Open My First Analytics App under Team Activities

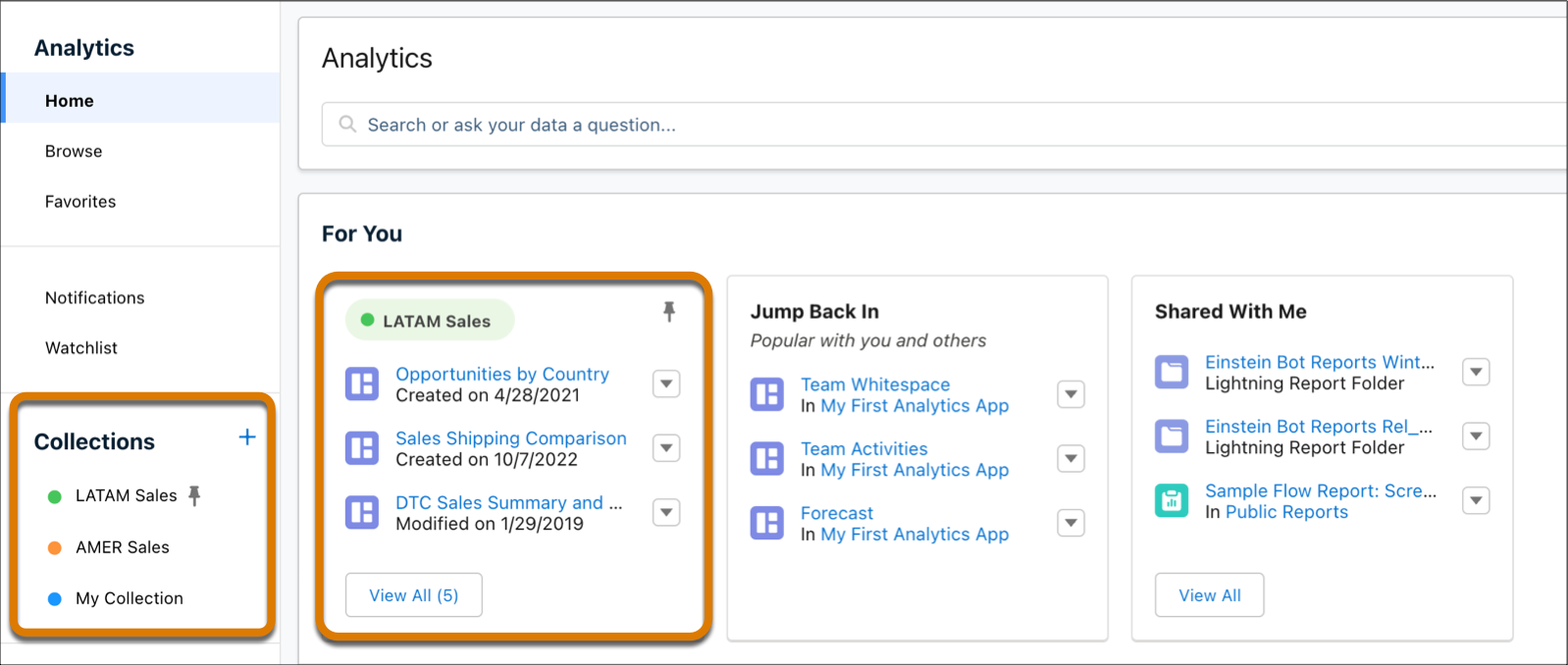tap(915, 470)
